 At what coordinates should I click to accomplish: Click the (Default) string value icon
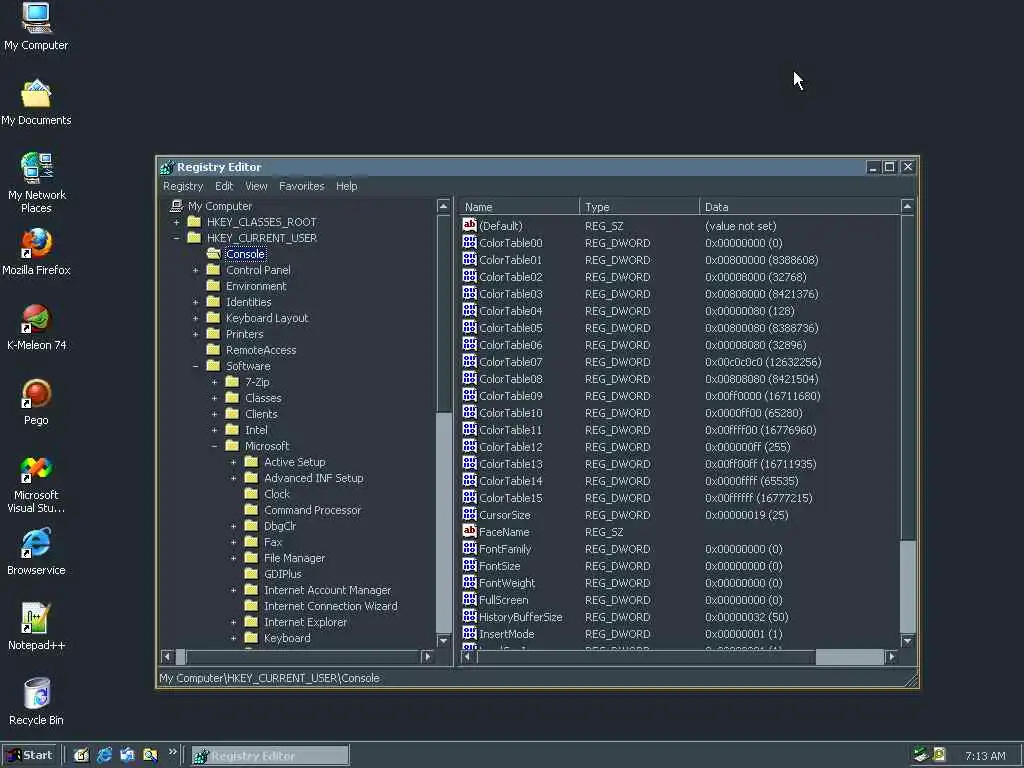pos(470,225)
